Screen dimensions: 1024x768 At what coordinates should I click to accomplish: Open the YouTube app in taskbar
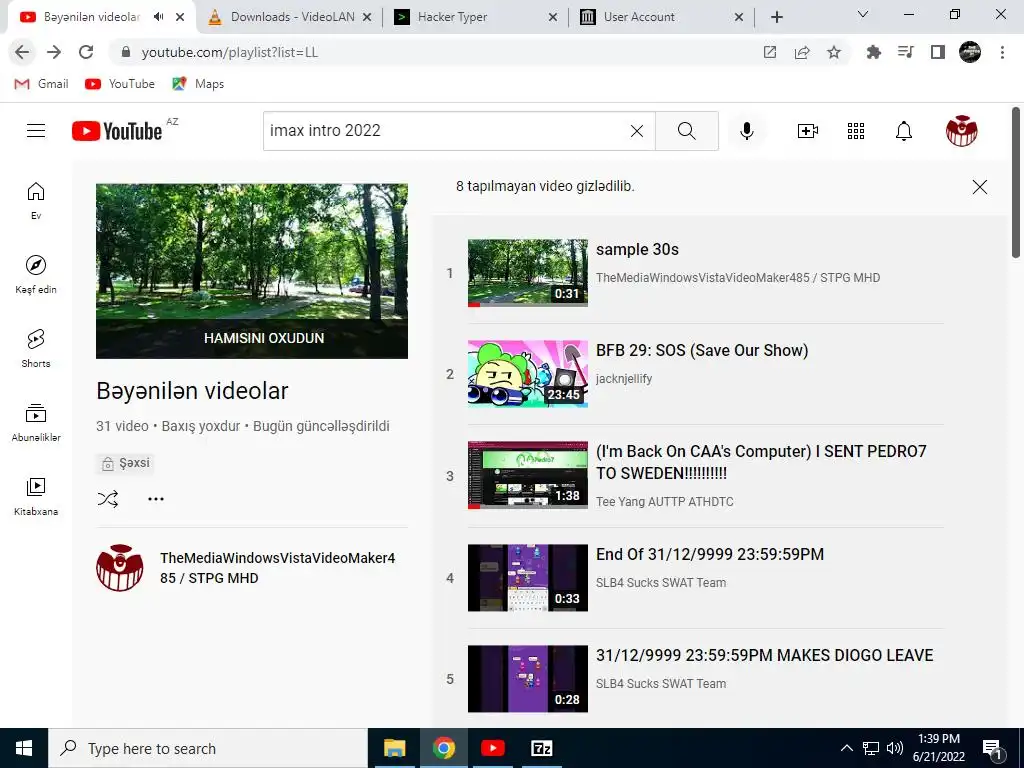click(x=492, y=748)
